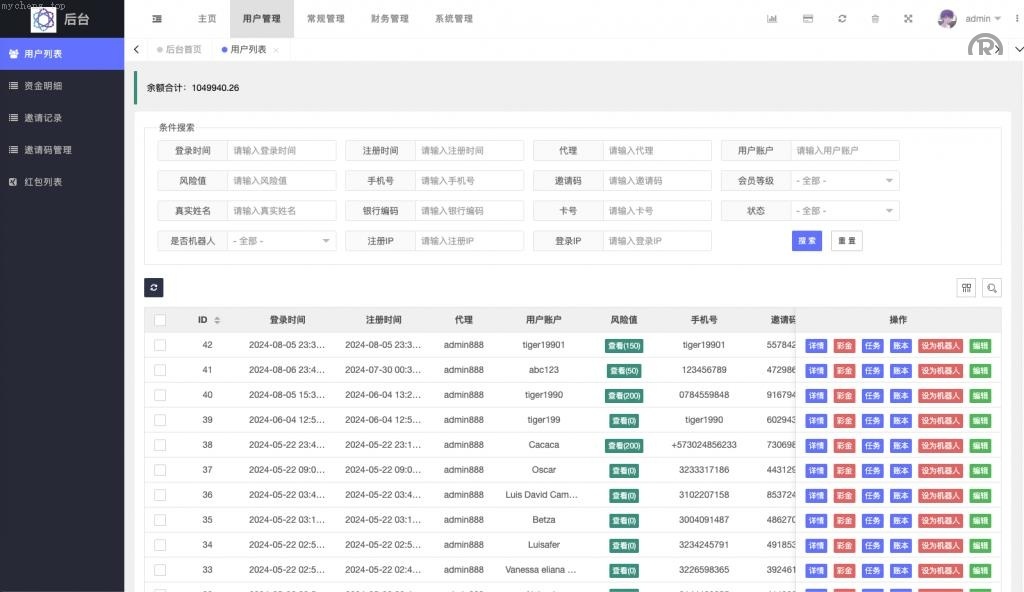Click the refresh icon in top header
Image resolution: width=1024 pixels, height=592 pixels.
842,19
